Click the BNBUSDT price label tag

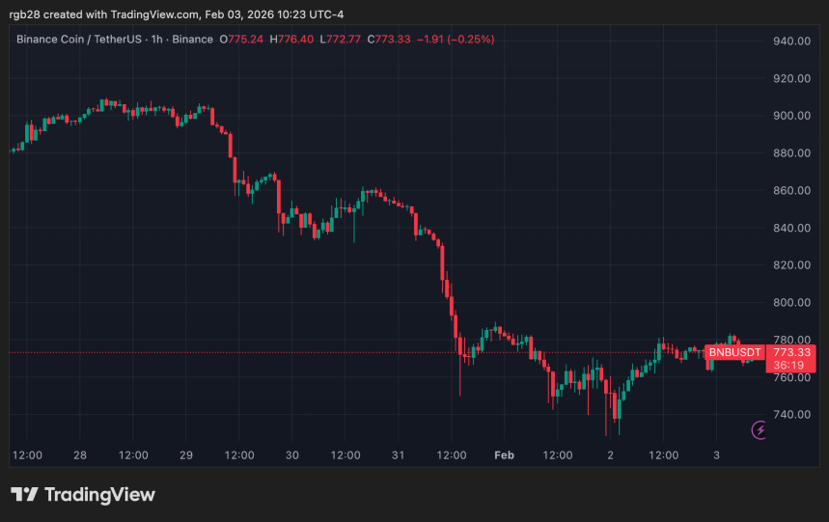click(734, 352)
